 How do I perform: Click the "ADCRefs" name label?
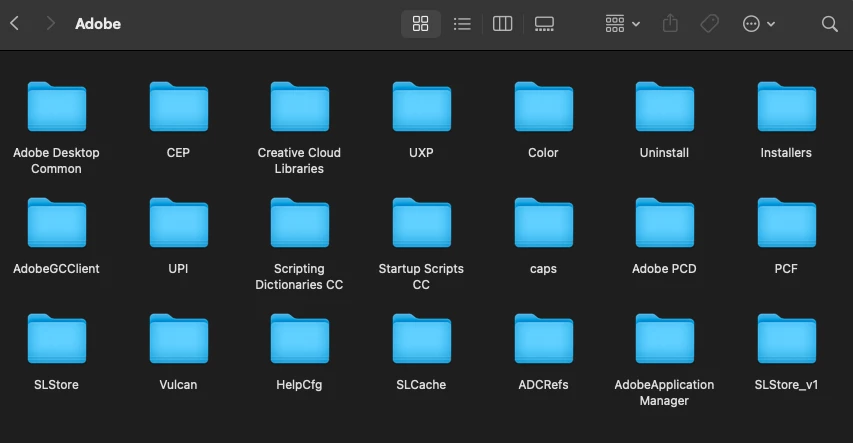[543, 385]
